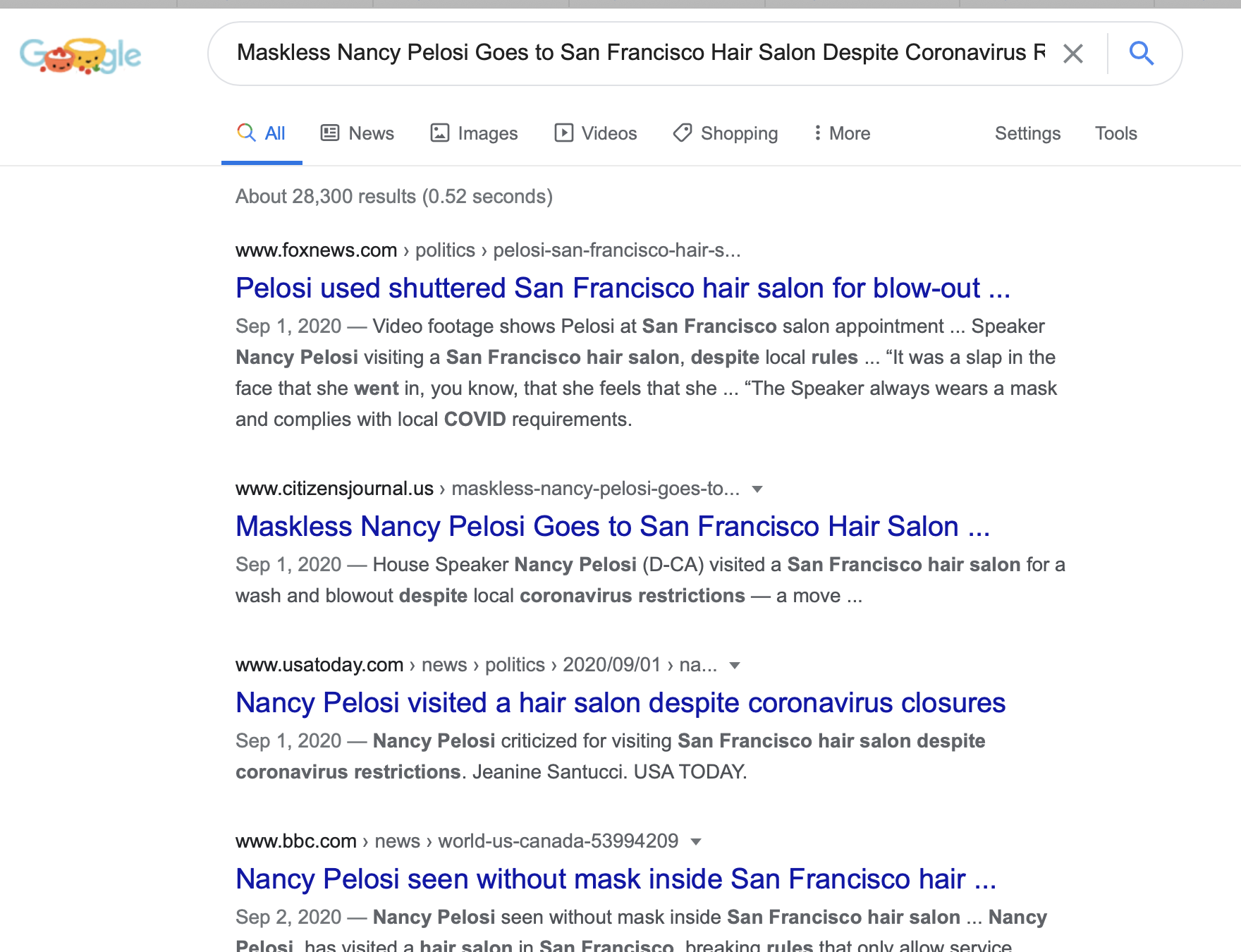Select the All results tab
This screenshot has height=952, width=1241.
(262, 133)
